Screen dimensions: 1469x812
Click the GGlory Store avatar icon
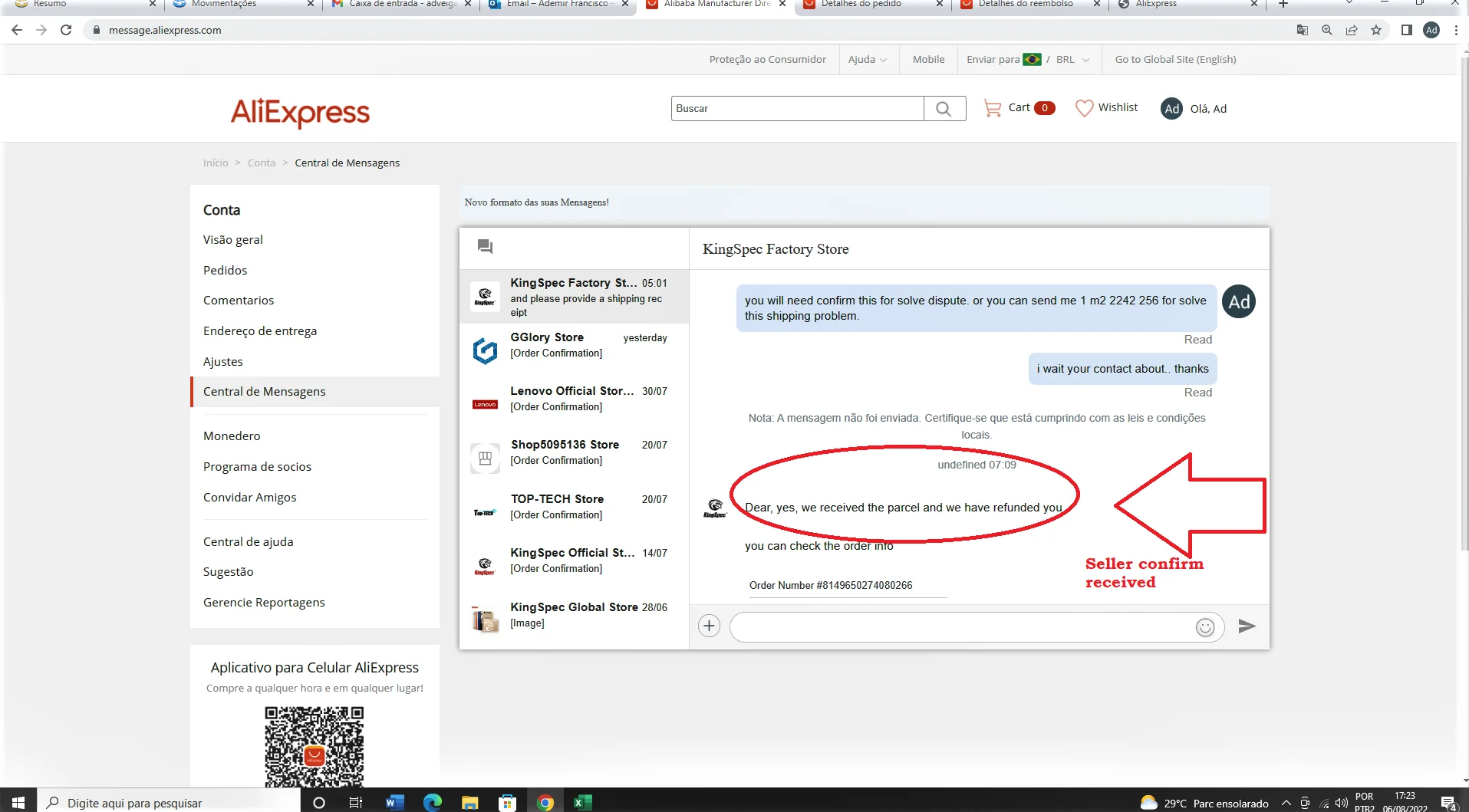[485, 350]
